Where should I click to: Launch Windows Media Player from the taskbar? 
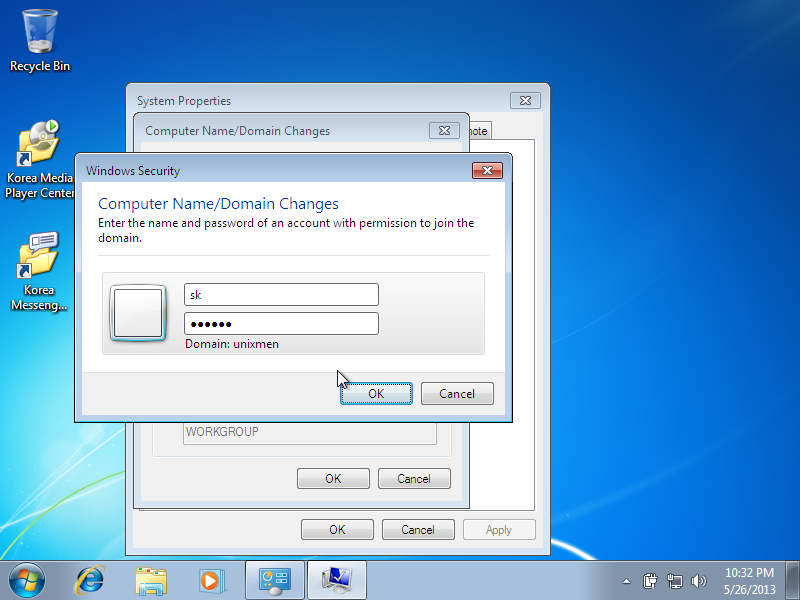point(211,581)
